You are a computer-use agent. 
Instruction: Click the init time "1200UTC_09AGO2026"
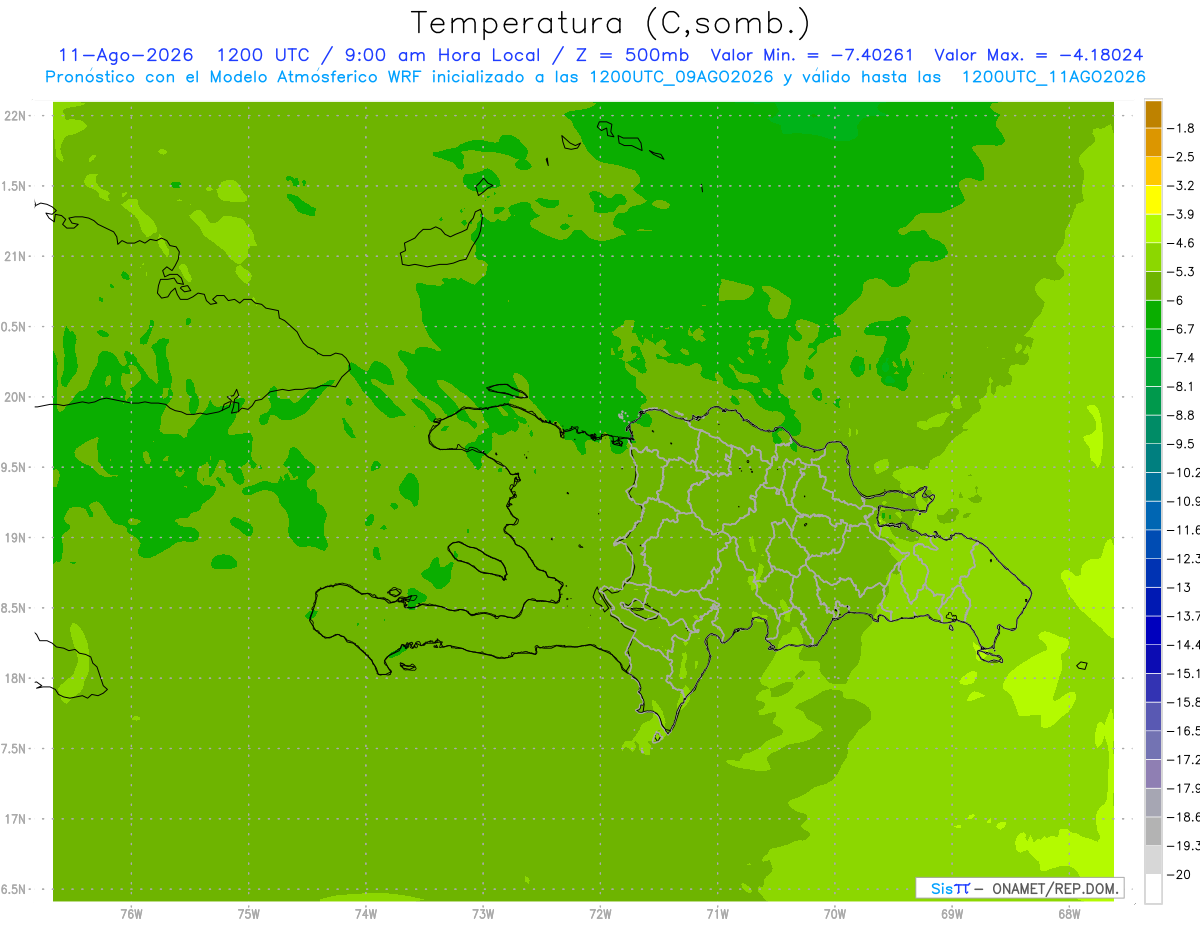(680, 77)
